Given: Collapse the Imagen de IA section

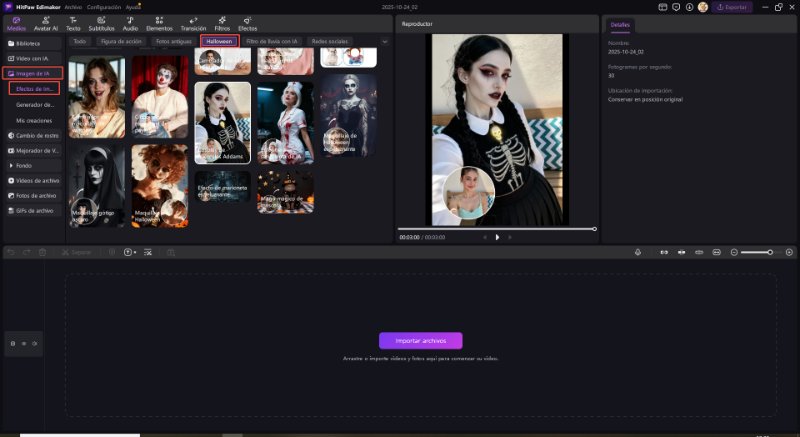Looking at the screenshot, I should (32, 73).
